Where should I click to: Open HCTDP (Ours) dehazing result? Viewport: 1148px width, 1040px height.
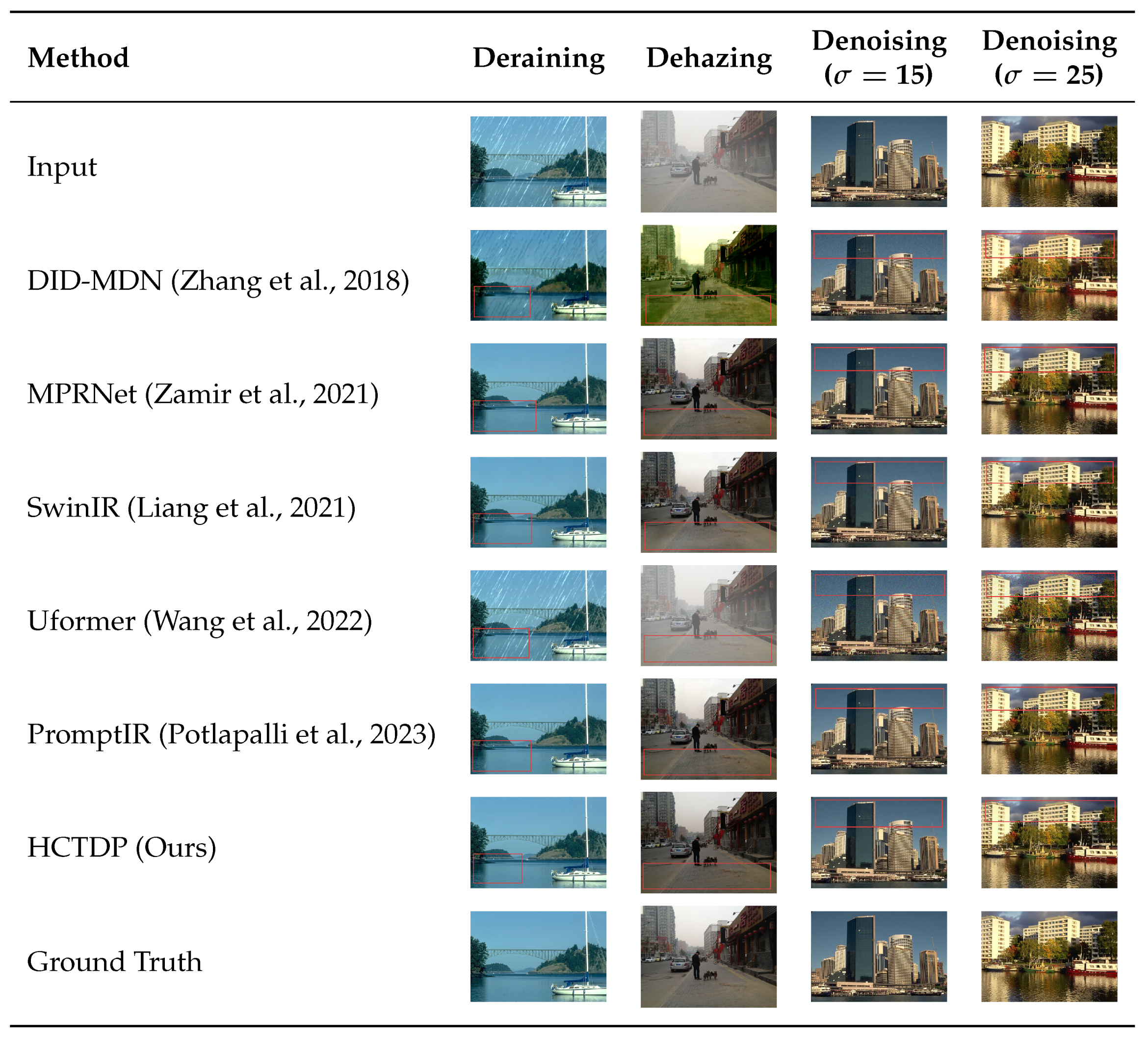click(708, 842)
